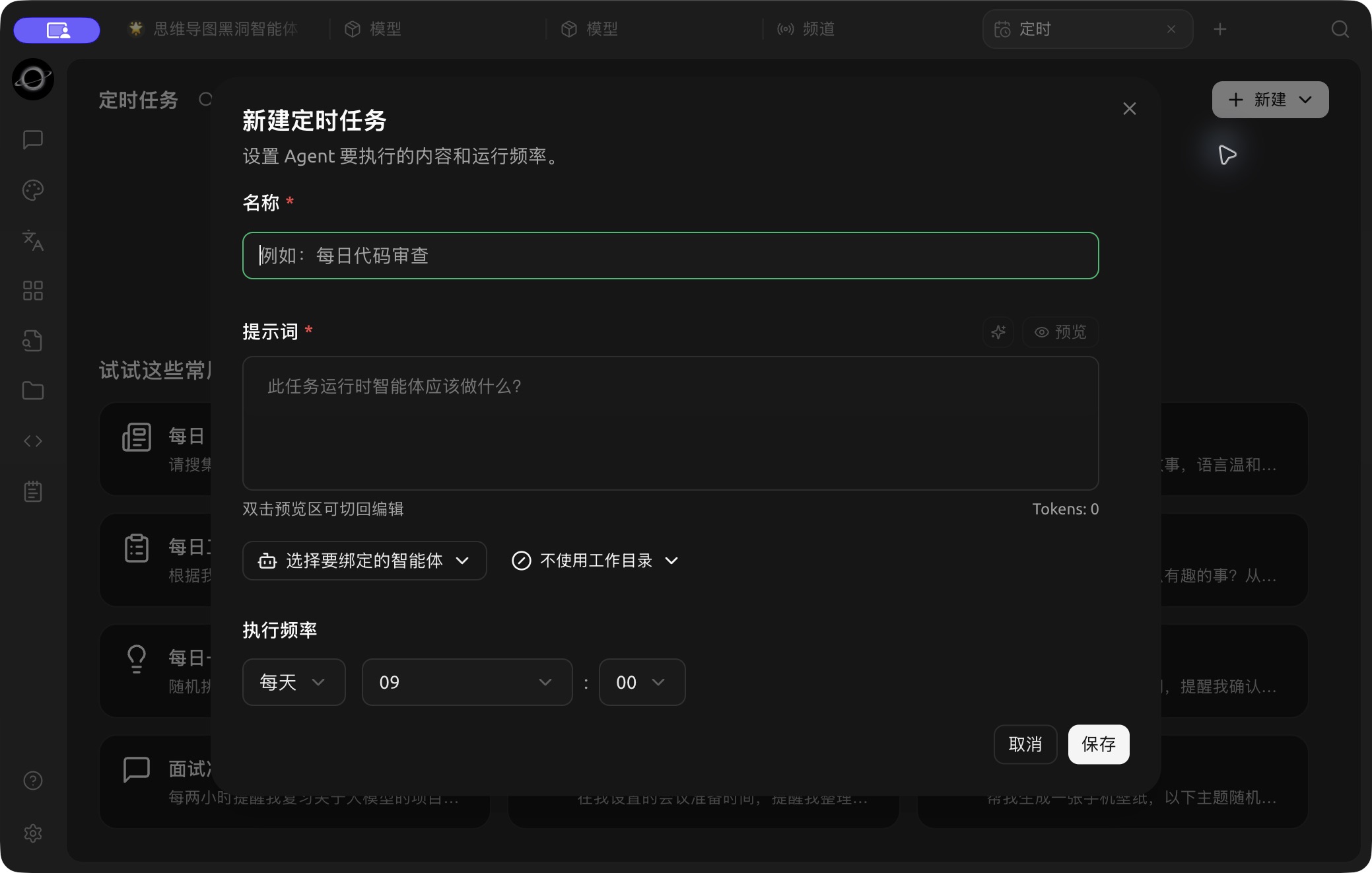Screen dimensions: 1372x873
Task: Open the chat icon in sidebar
Action: click(33, 139)
